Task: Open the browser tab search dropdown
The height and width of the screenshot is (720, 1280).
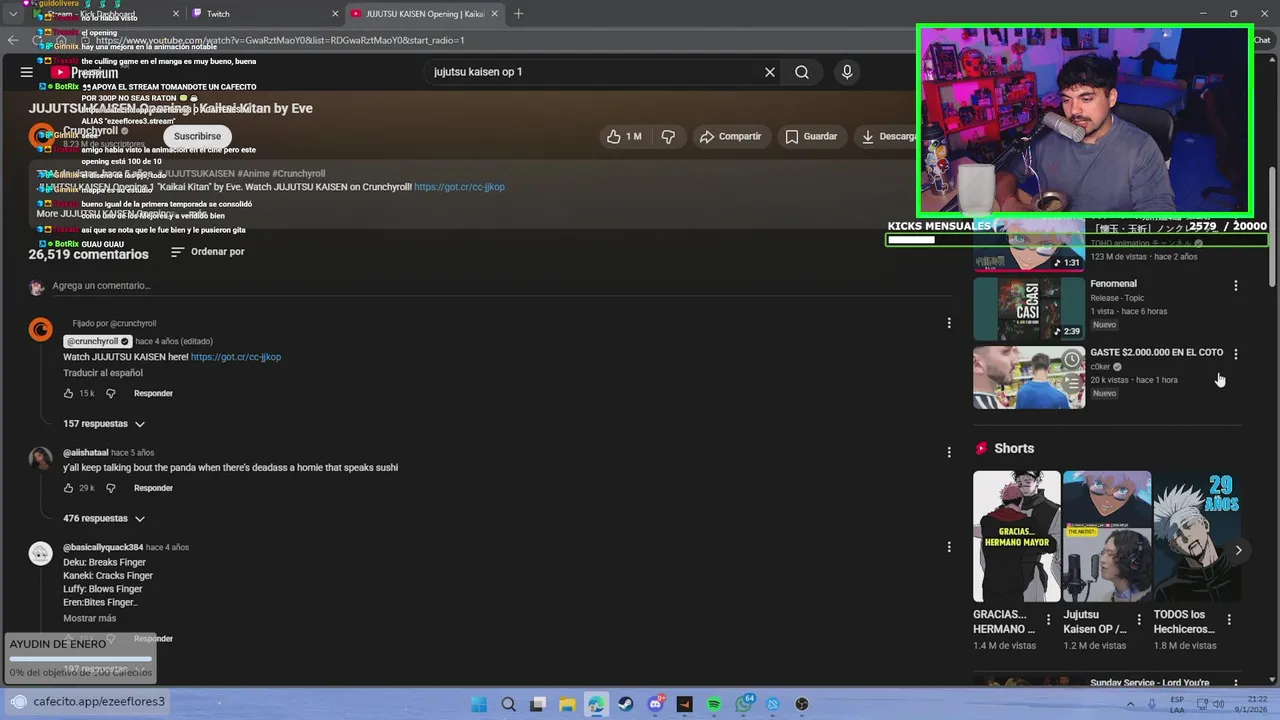Action: (x=12, y=14)
